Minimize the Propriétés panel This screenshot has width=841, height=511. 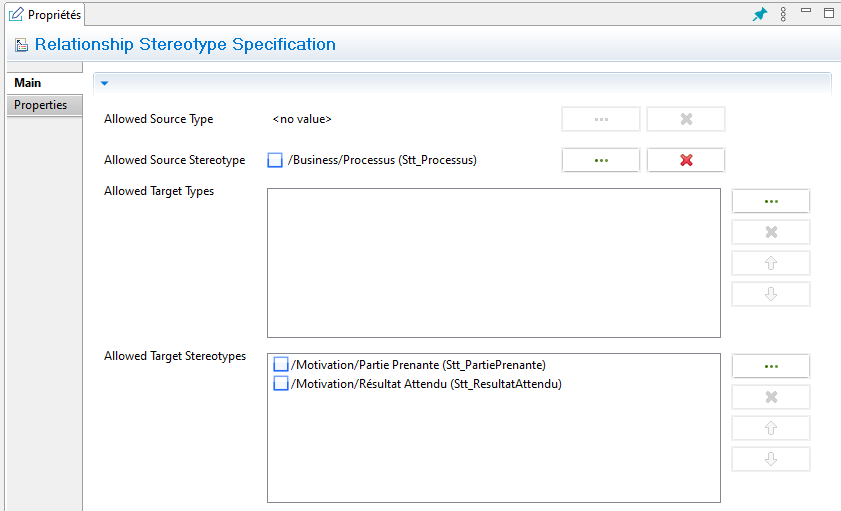(806, 13)
